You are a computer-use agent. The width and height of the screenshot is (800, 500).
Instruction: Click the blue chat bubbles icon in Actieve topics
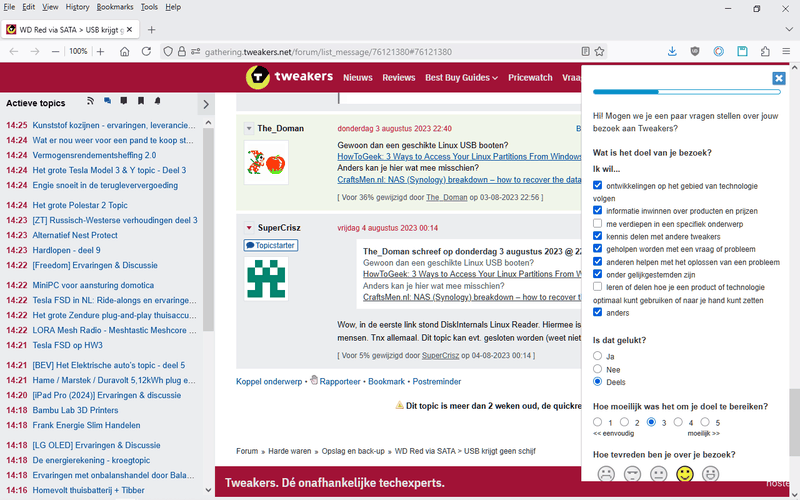point(107,101)
